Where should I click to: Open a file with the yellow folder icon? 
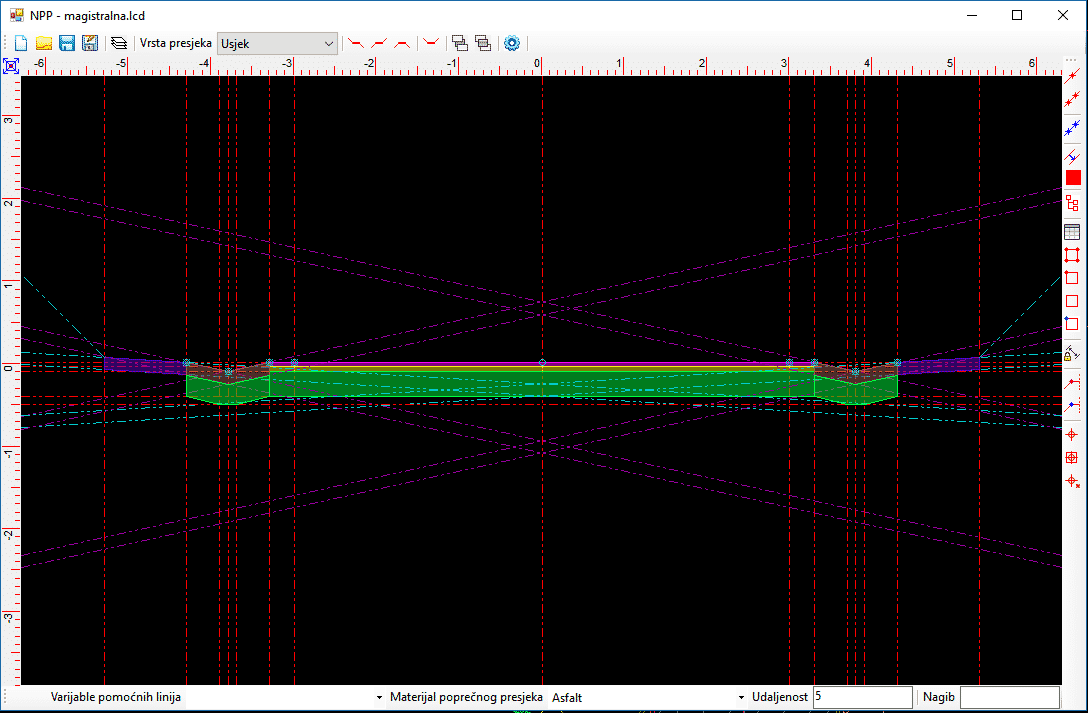coord(44,43)
